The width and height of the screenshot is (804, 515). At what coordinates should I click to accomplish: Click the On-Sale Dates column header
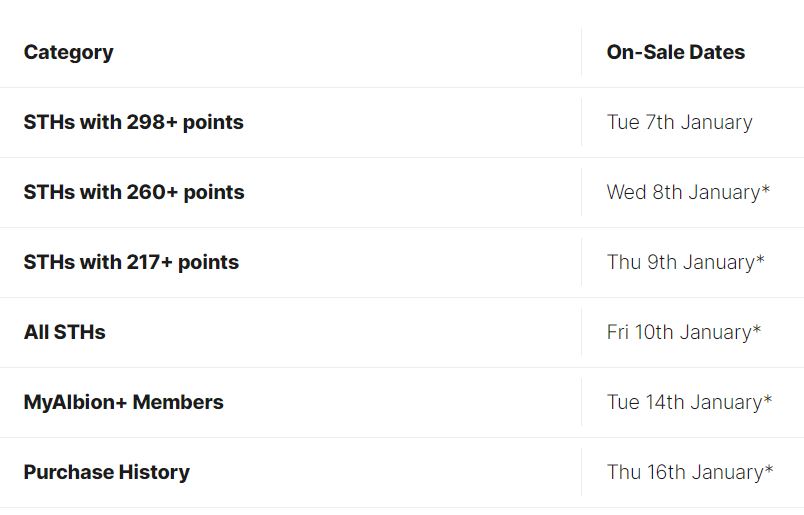click(x=675, y=52)
